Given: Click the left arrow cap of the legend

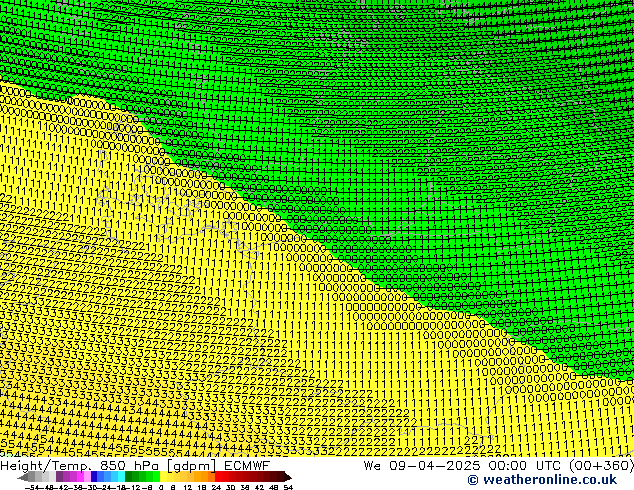Looking at the screenshot, I should (x=23, y=477).
